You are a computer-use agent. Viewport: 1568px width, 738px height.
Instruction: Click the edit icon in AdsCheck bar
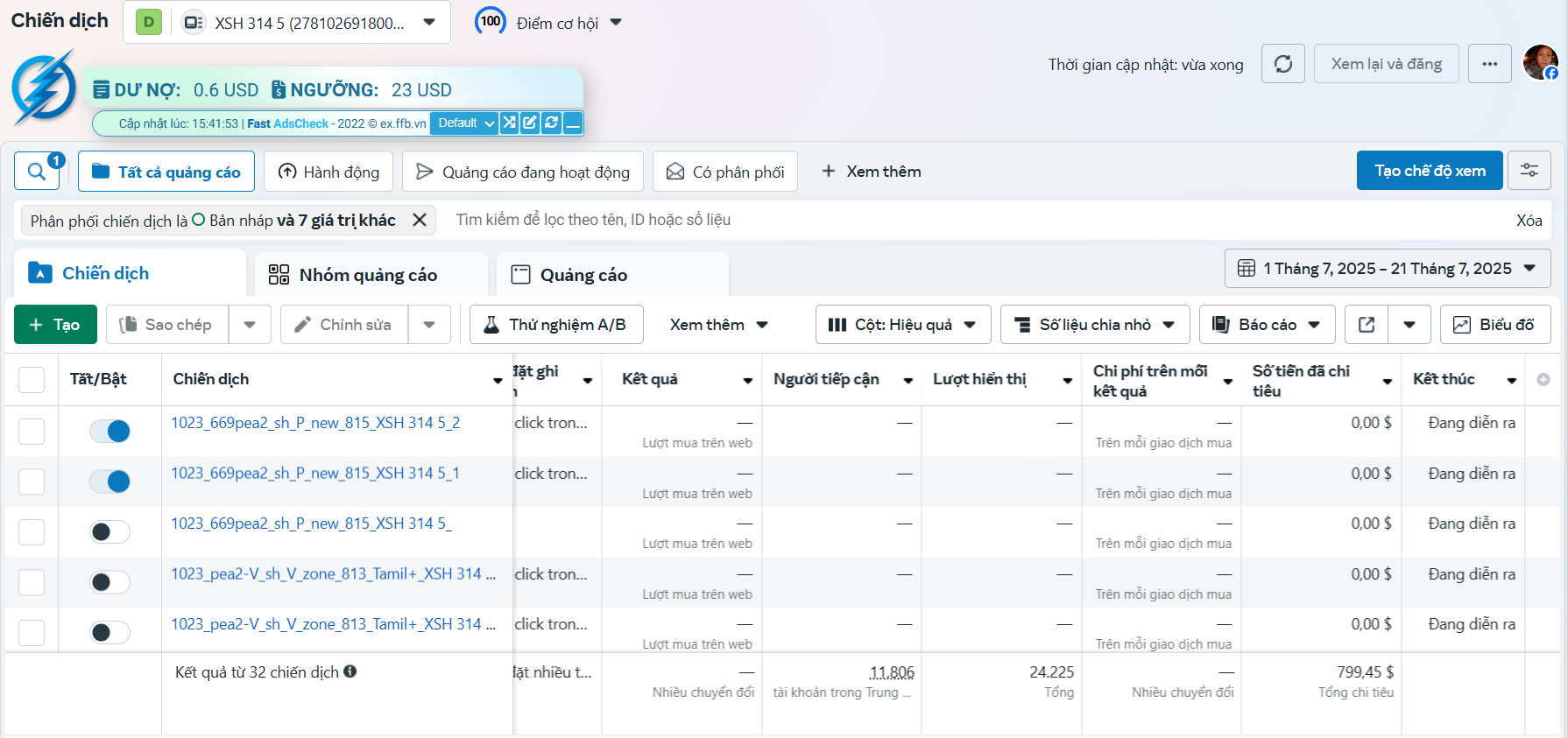click(x=530, y=123)
